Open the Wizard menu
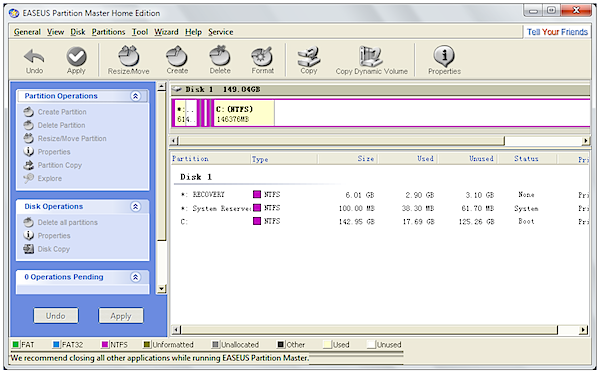Image resolution: width=600 pixels, height=374 pixels. 166,32
